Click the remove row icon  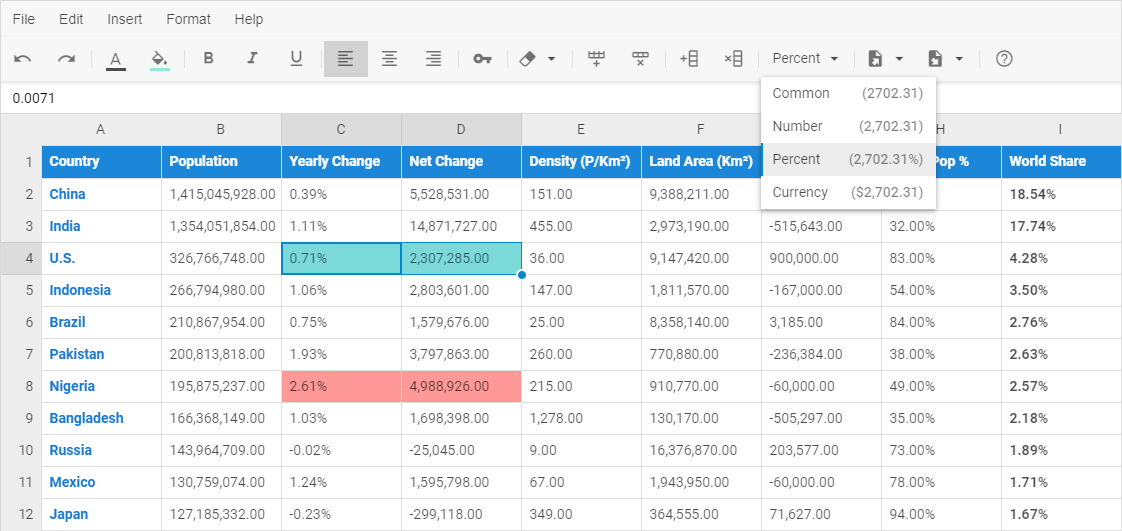click(640, 59)
